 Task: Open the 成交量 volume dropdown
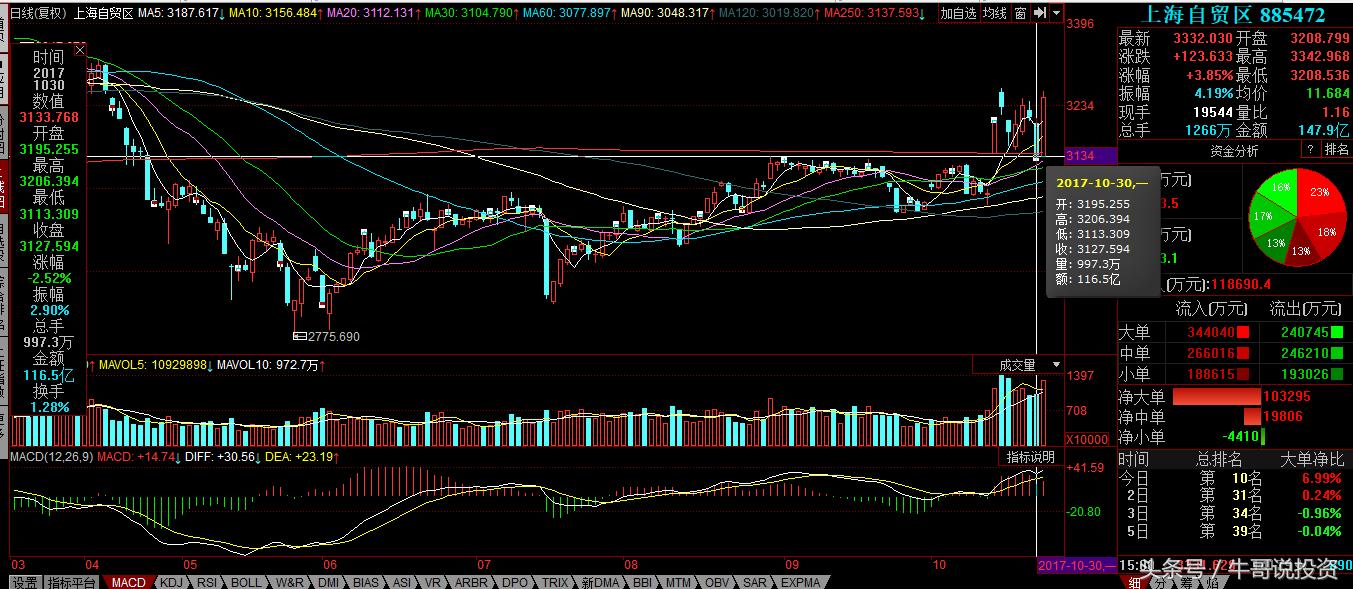pos(1057,365)
